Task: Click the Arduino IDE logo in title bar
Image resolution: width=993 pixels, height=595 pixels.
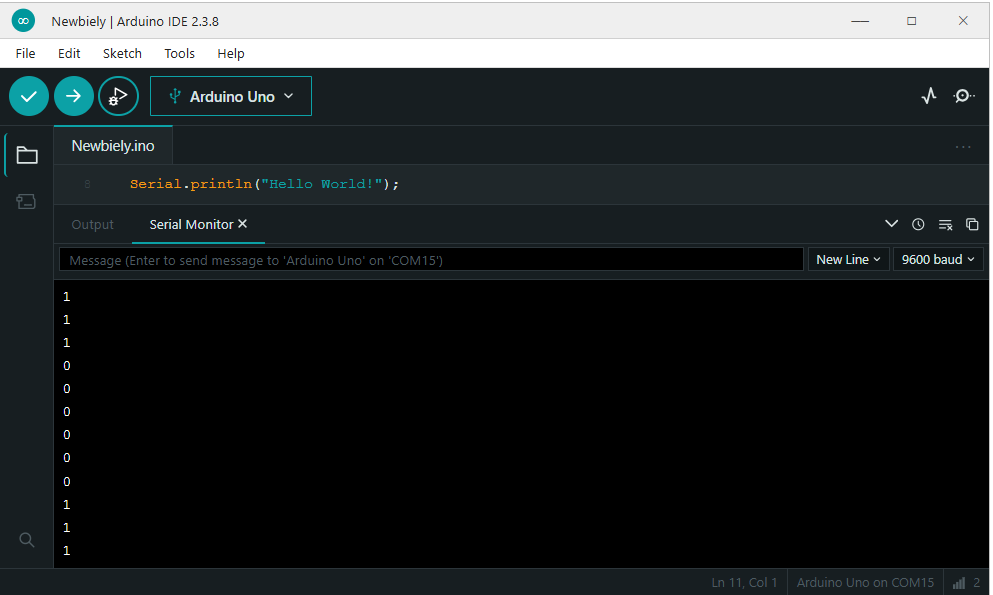Action: tap(23, 21)
